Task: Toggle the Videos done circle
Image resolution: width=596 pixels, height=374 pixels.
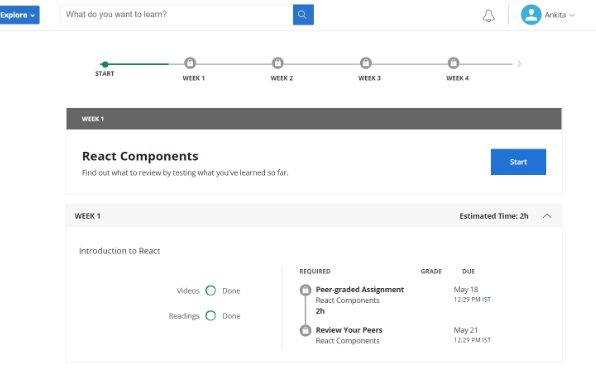Action: pos(211,291)
